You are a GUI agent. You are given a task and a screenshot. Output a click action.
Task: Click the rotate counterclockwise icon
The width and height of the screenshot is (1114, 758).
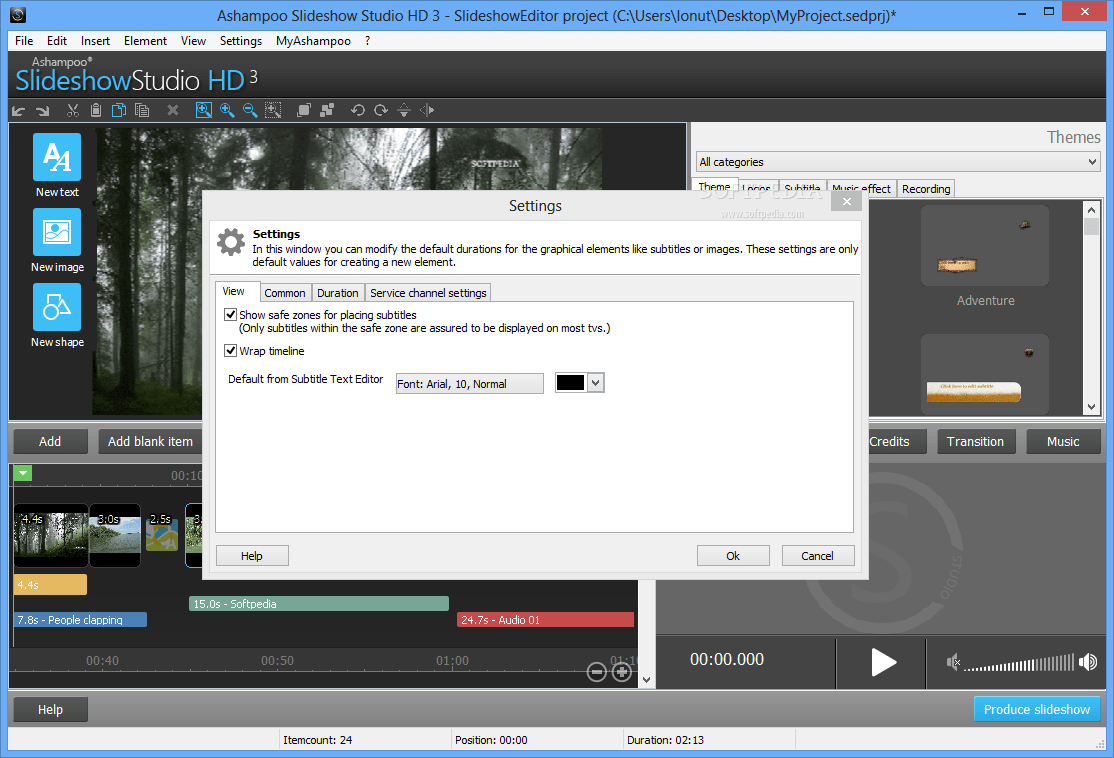357,110
